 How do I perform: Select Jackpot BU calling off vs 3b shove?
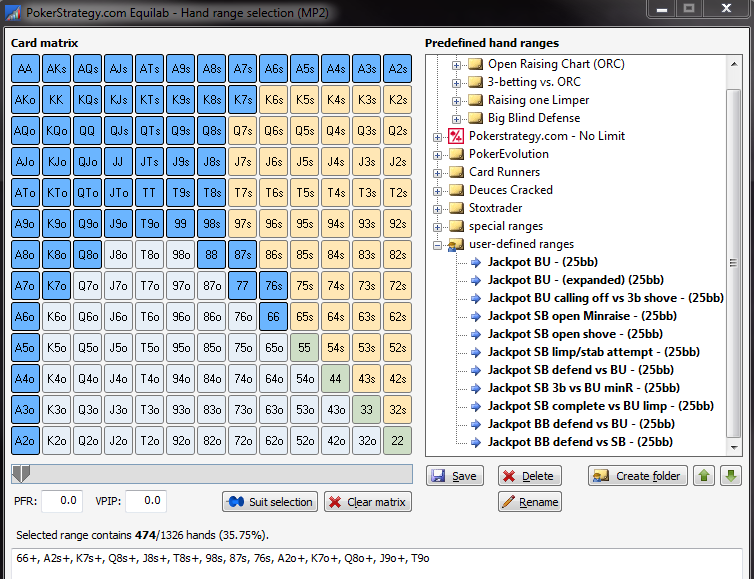point(605,298)
